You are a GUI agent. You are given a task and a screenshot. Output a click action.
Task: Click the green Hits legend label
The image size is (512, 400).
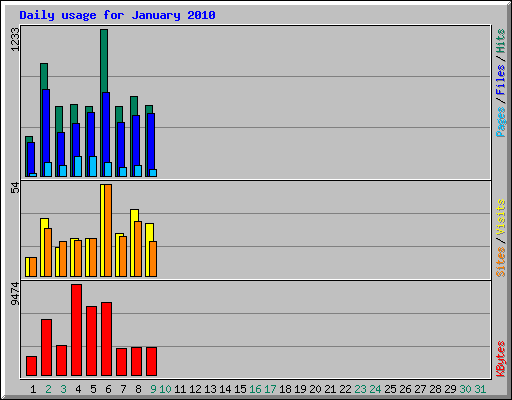(500, 41)
